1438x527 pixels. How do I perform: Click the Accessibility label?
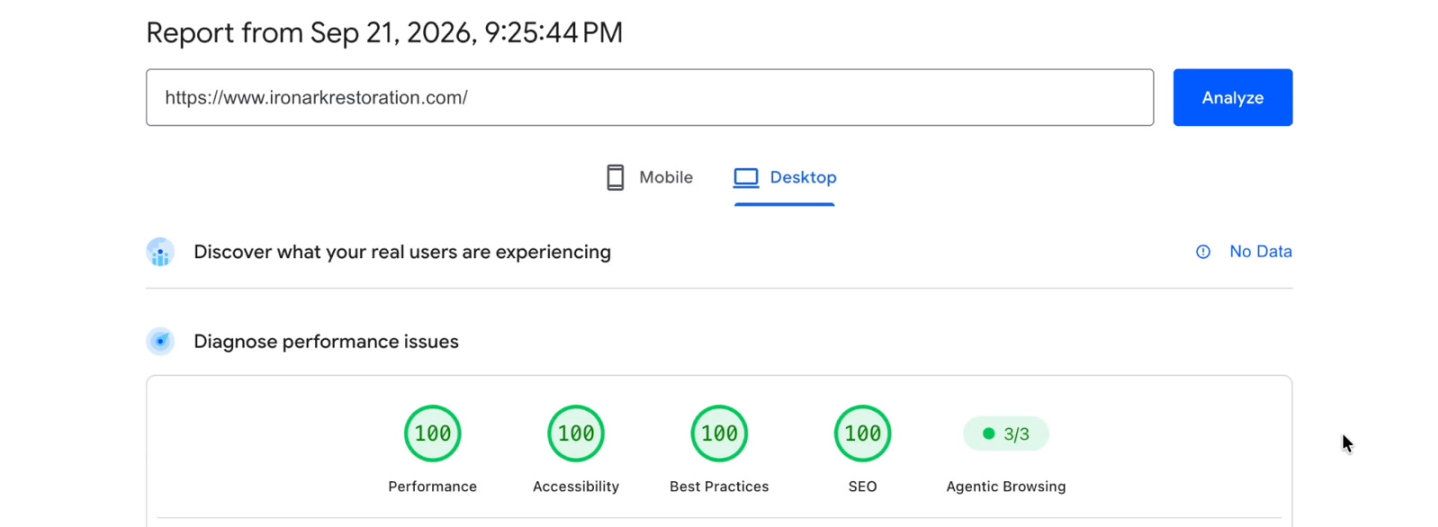[576, 487]
